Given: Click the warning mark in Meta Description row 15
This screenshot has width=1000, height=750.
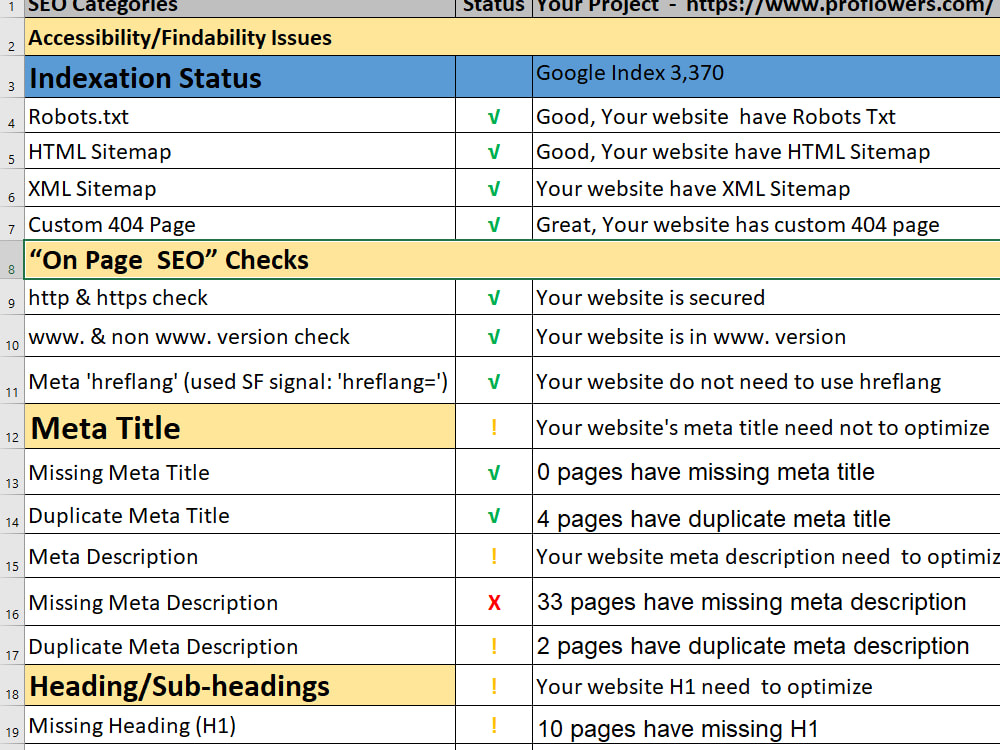Looking at the screenshot, I should point(494,556).
